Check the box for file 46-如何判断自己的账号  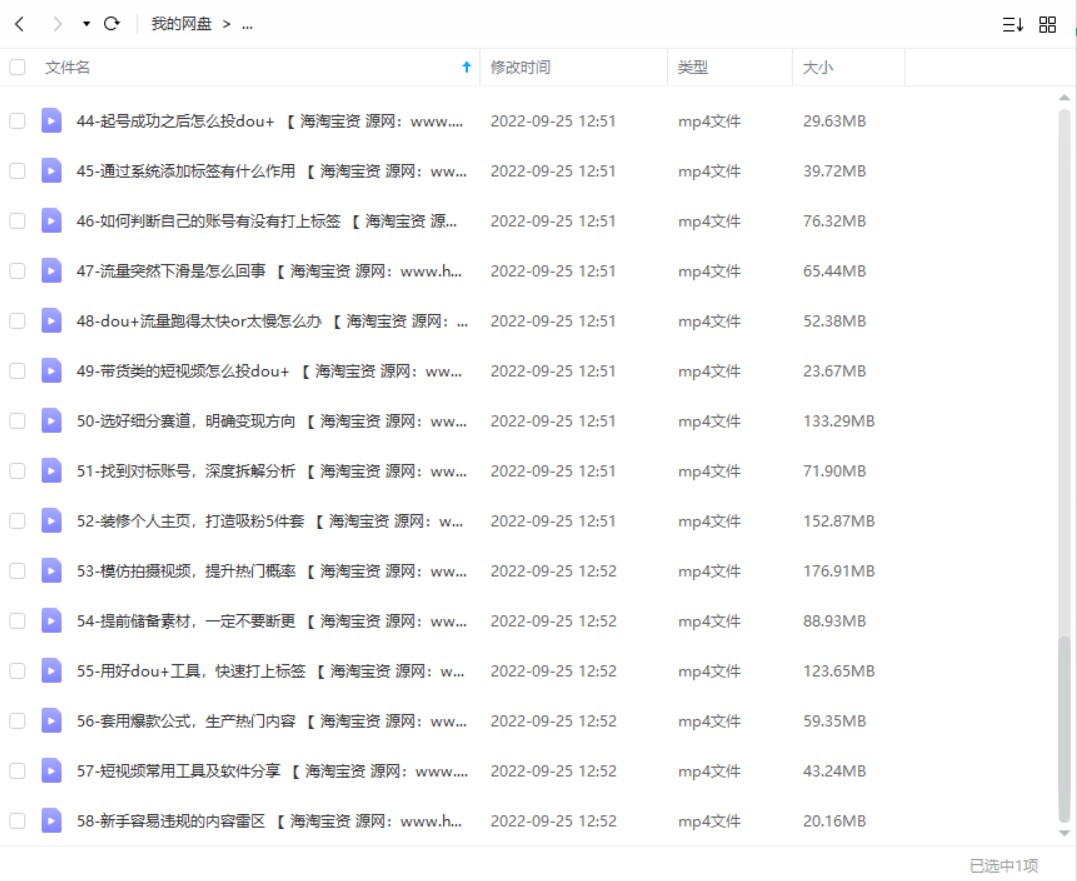click(17, 221)
